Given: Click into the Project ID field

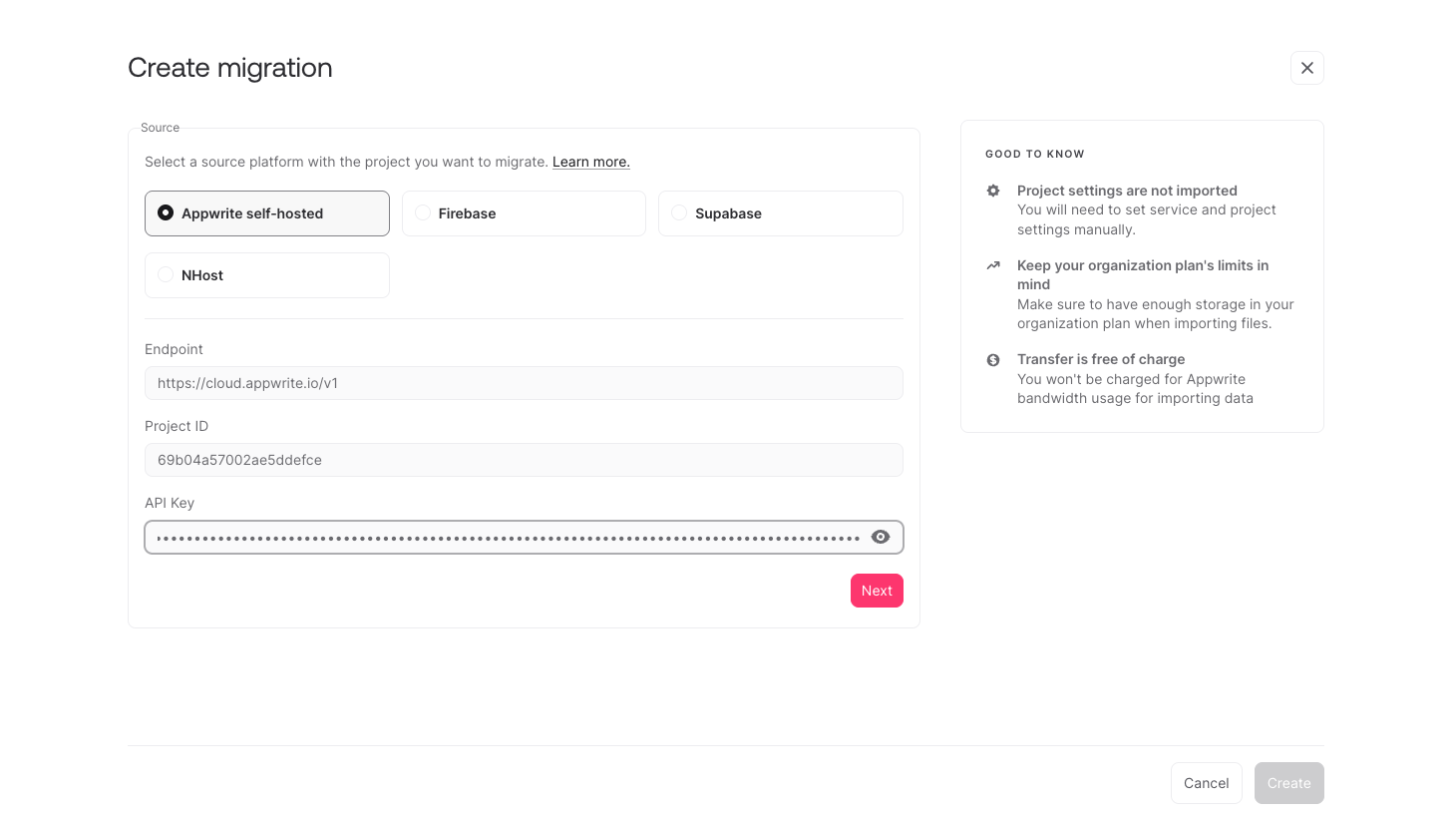Looking at the screenshot, I should [524, 460].
